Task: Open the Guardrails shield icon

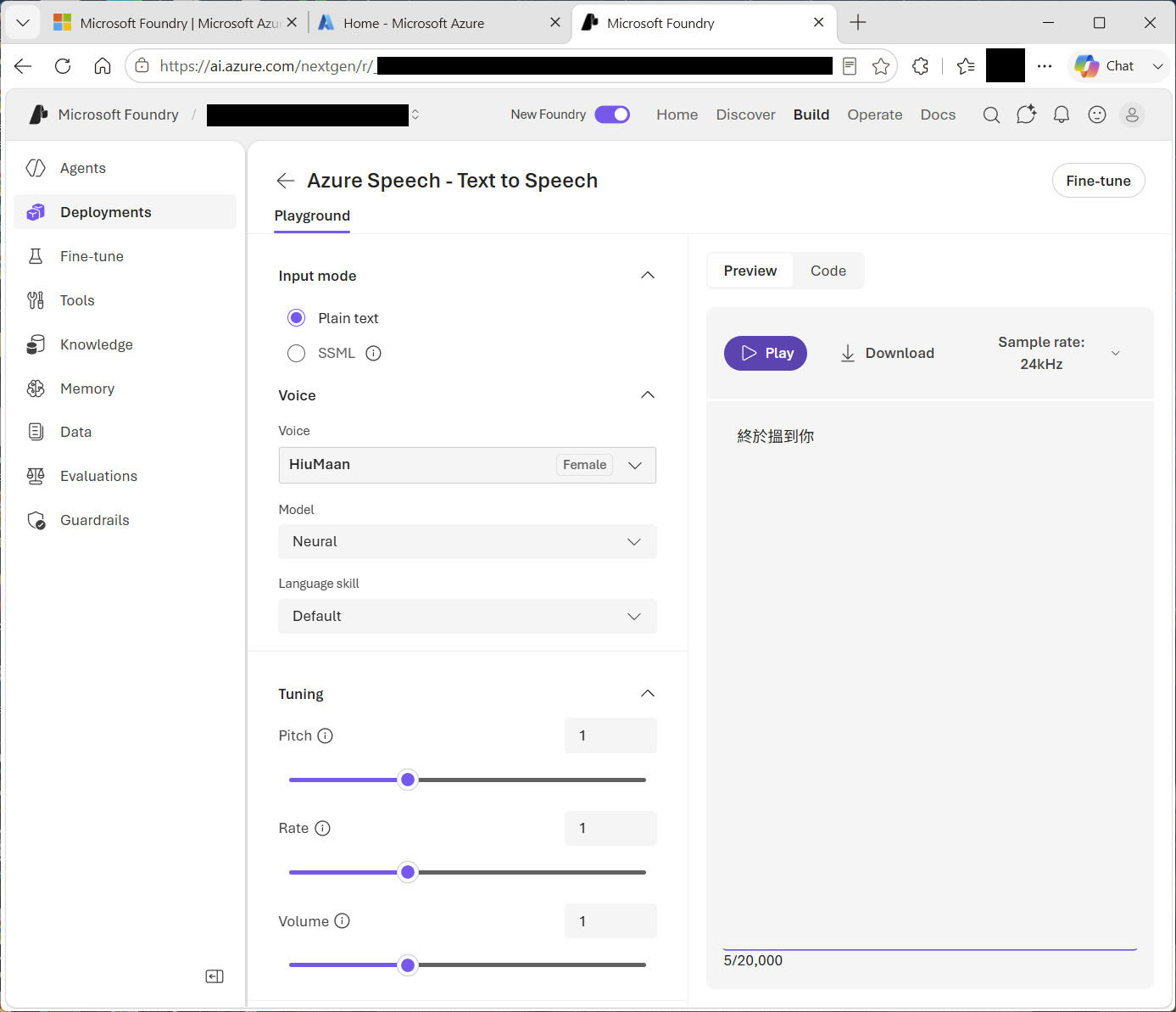Action: click(x=36, y=520)
